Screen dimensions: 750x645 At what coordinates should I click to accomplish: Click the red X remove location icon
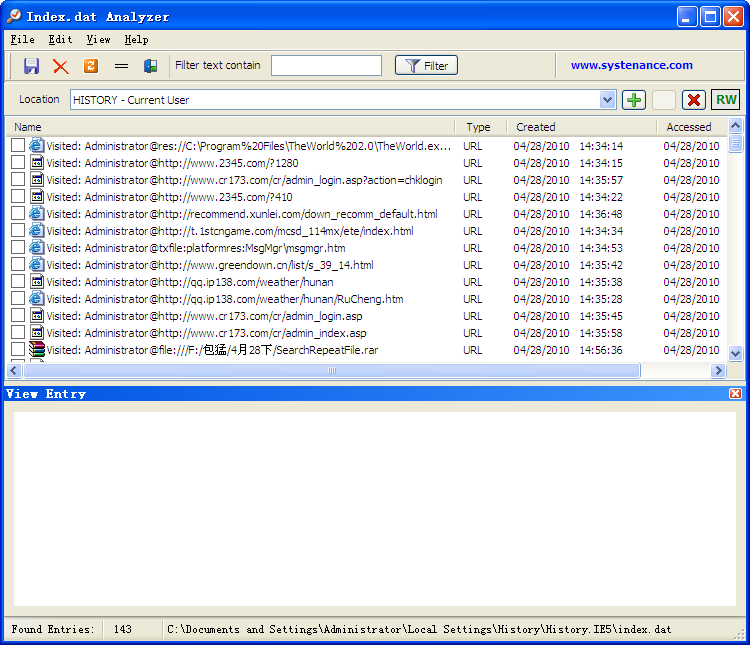[x=694, y=100]
